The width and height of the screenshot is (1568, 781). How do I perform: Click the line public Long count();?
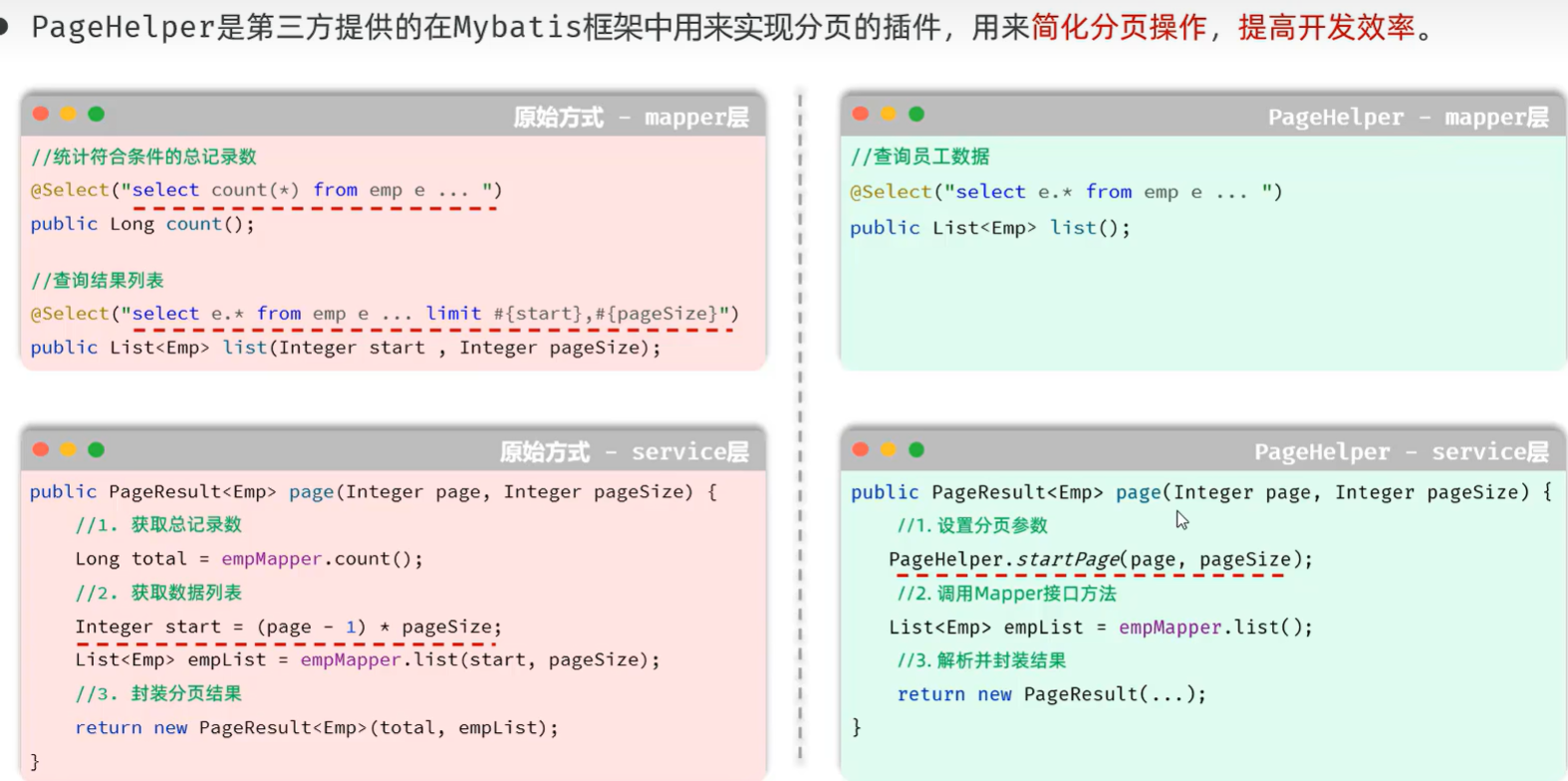tap(142, 224)
